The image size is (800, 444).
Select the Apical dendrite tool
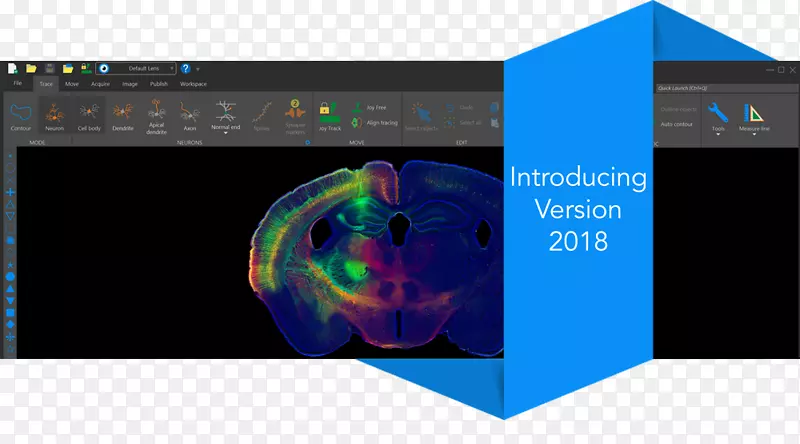[157, 117]
